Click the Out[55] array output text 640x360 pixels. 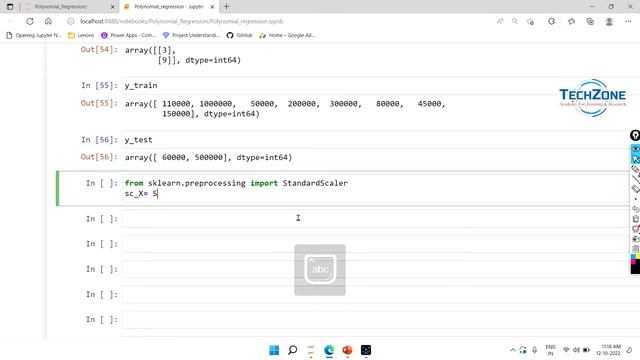285,109
